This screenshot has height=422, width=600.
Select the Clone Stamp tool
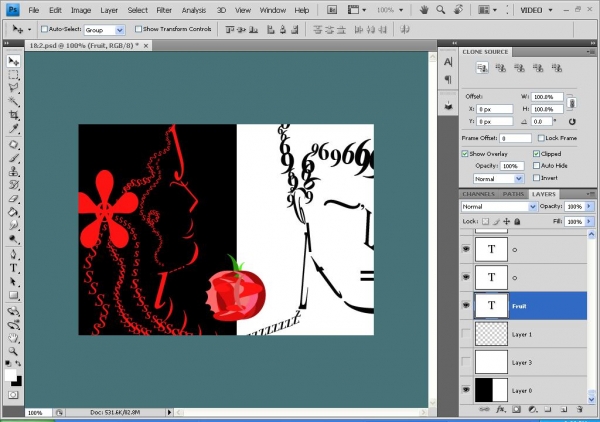pyautogui.click(x=13, y=171)
